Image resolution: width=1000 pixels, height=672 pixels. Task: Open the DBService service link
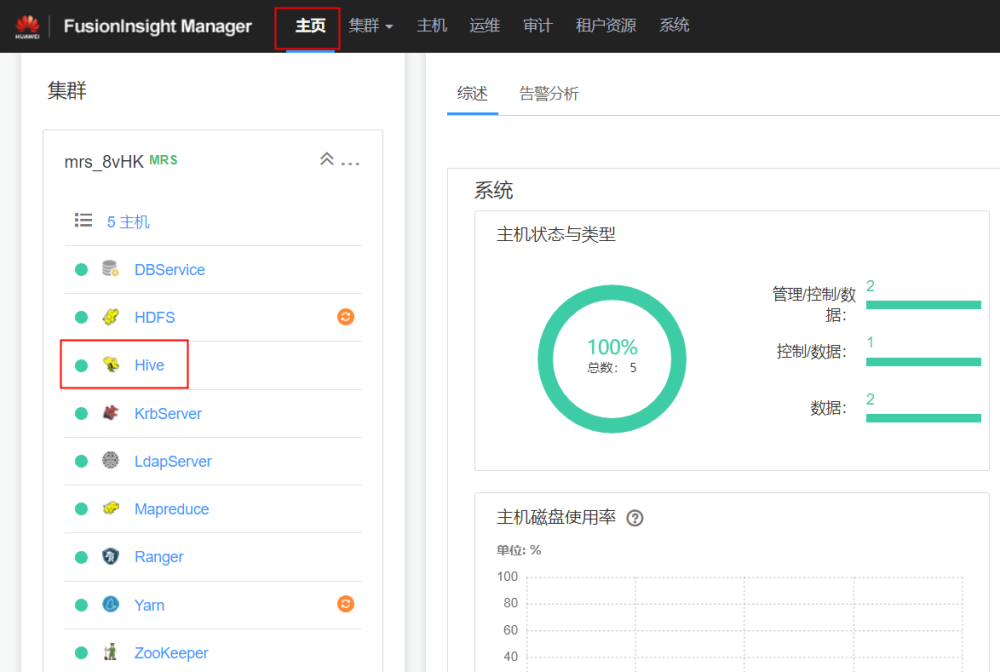point(170,270)
